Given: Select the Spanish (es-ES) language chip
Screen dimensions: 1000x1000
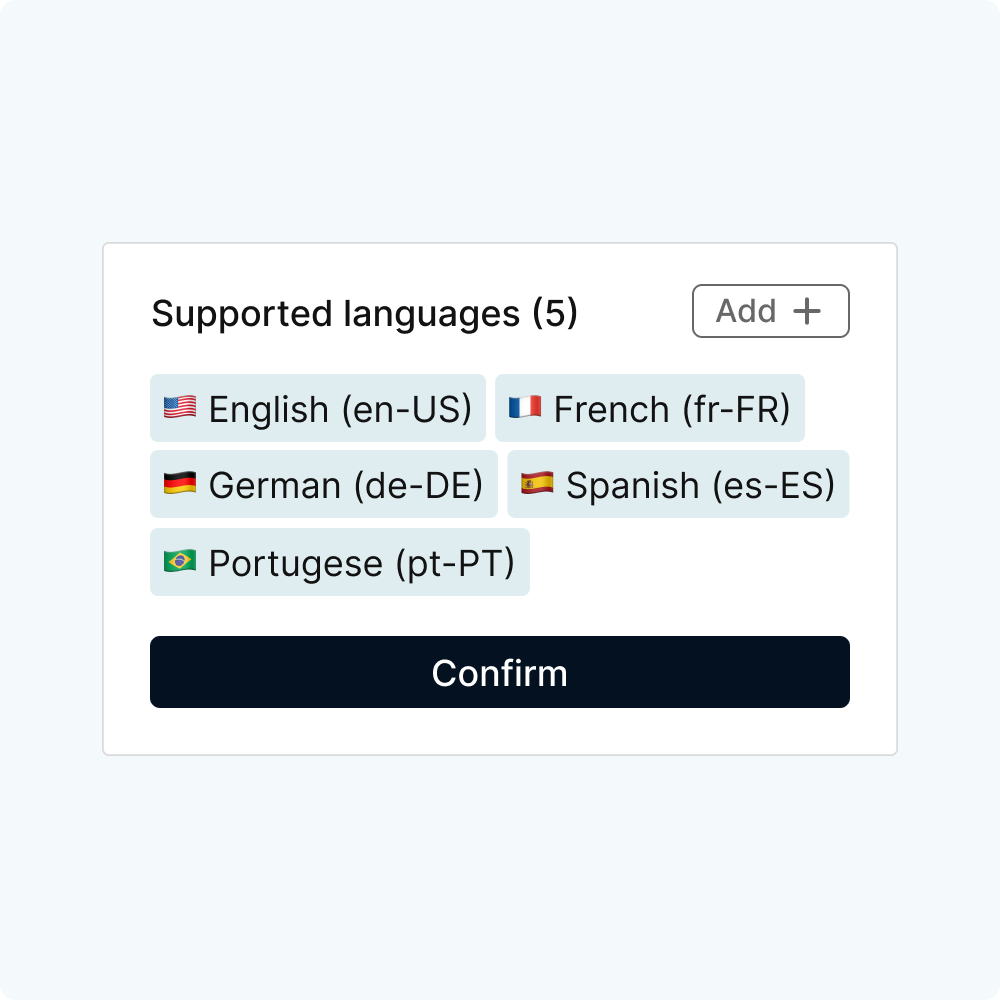Looking at the screenshot, I should [x=678, y=484].
